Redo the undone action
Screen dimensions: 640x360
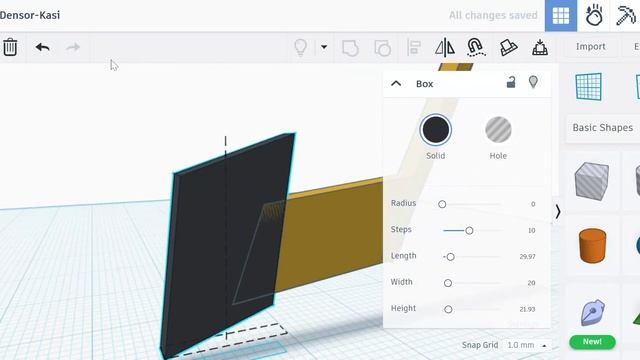73,47
